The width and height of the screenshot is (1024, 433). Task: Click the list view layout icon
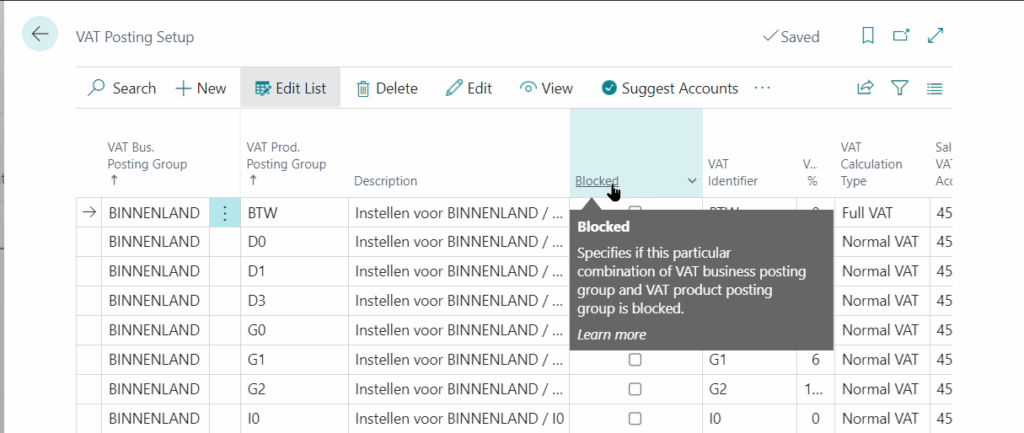(x=935, y=88)
